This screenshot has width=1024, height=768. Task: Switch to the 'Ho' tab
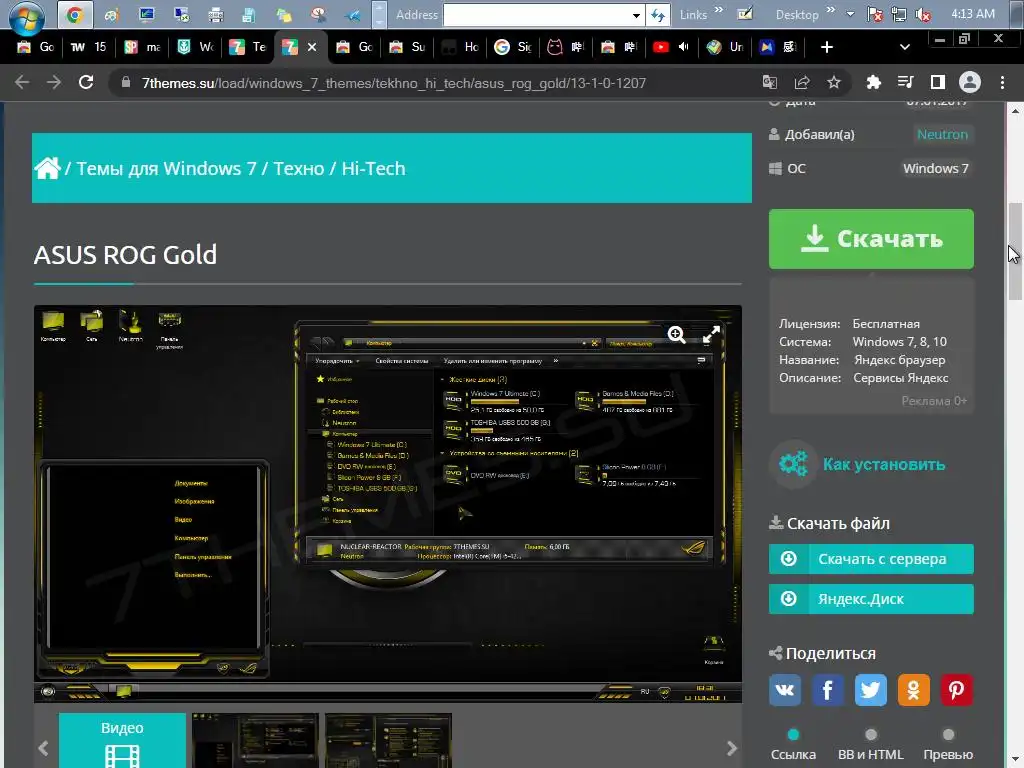click(460, 47)
